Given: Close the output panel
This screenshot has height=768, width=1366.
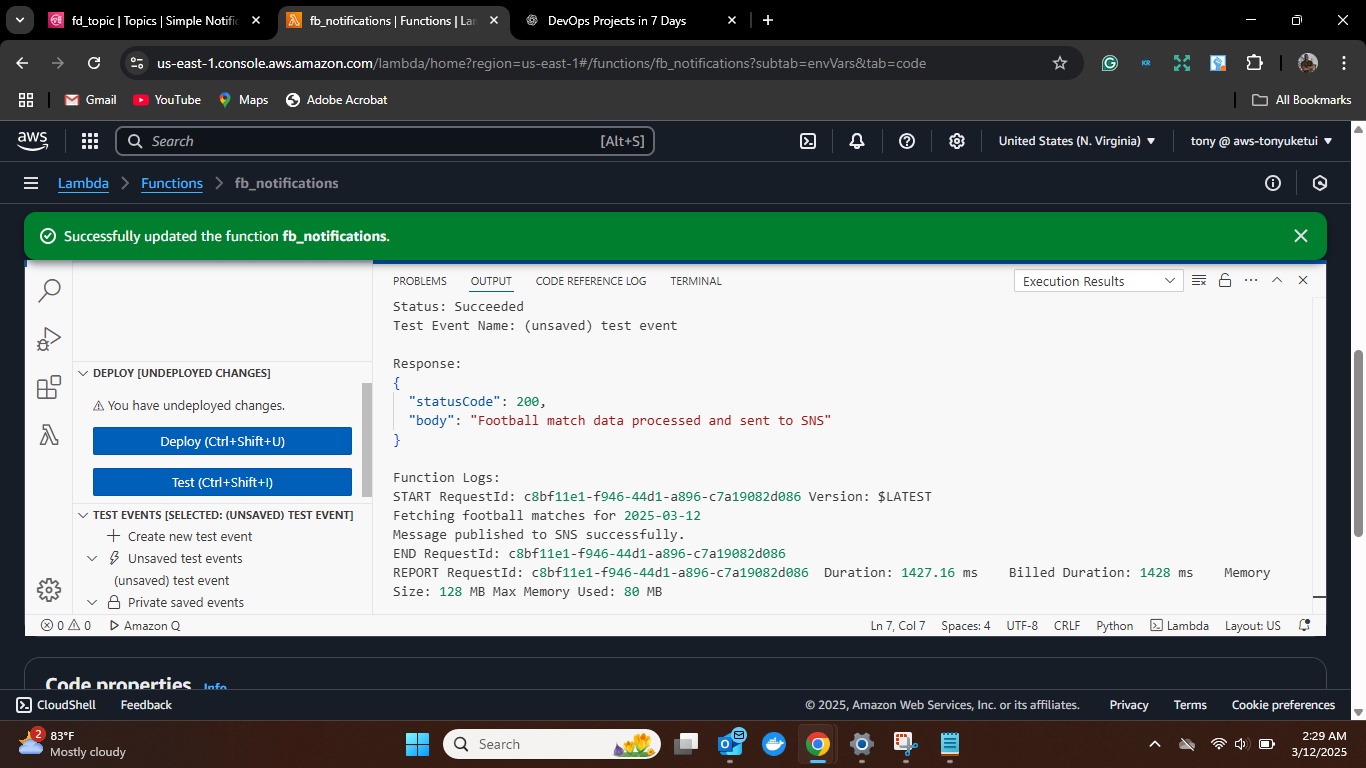Looking at the screenshot, I should coord(1303,281).
